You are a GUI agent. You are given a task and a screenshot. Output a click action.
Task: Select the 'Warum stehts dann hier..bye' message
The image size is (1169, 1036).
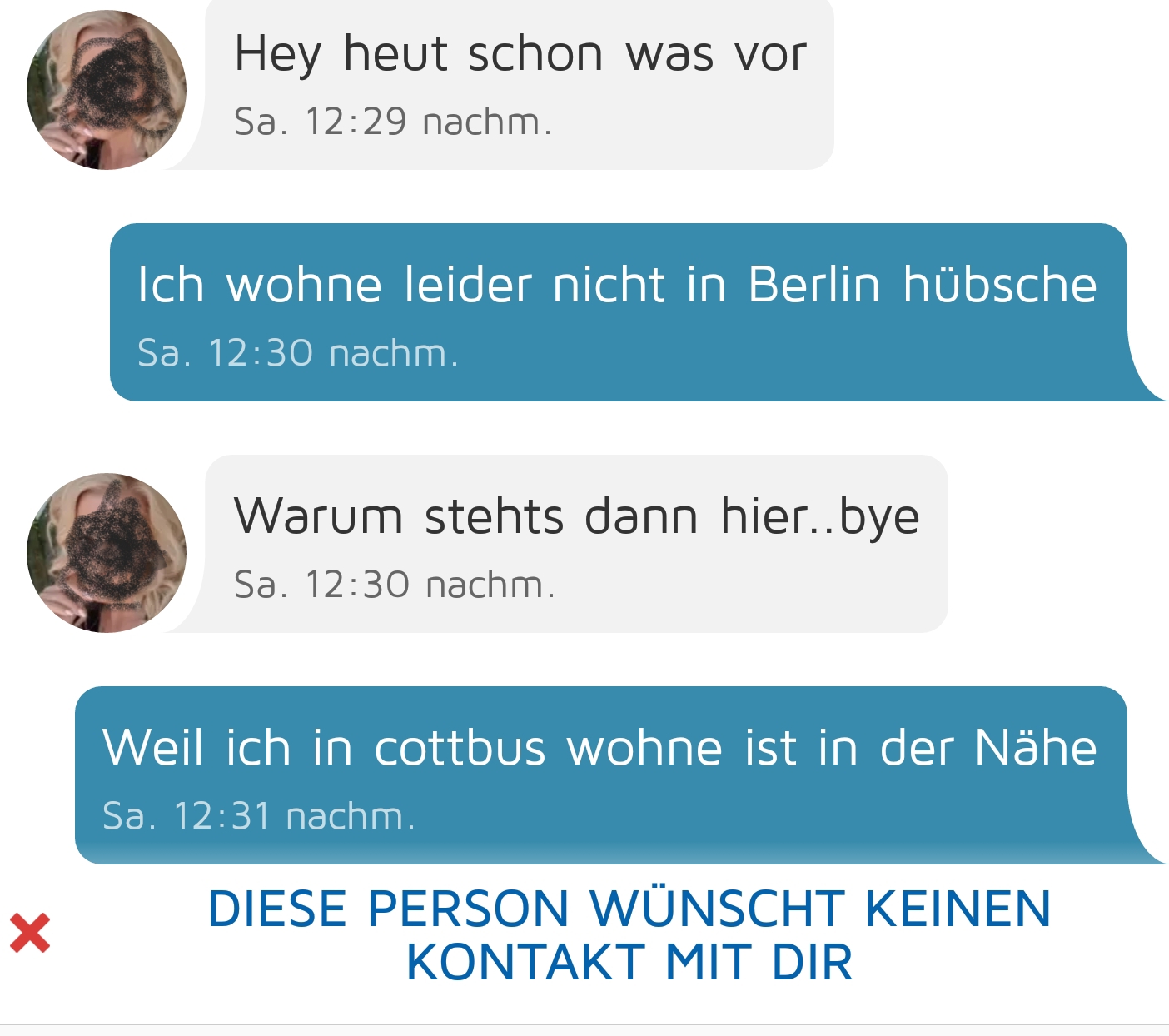(576, 544)
